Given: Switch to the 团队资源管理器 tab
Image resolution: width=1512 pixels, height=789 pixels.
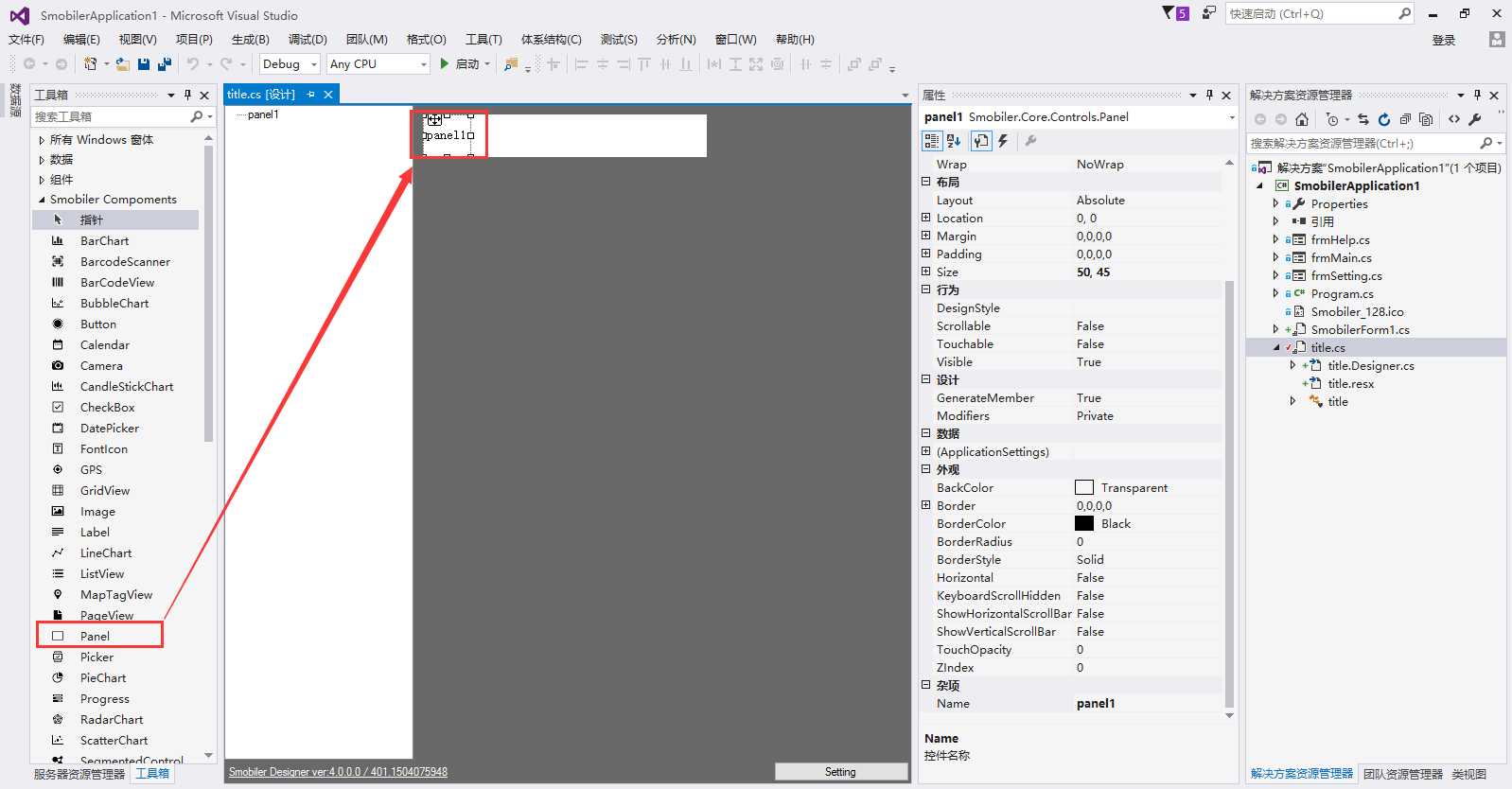Looking at the screenshot, I should [1403, 774].
